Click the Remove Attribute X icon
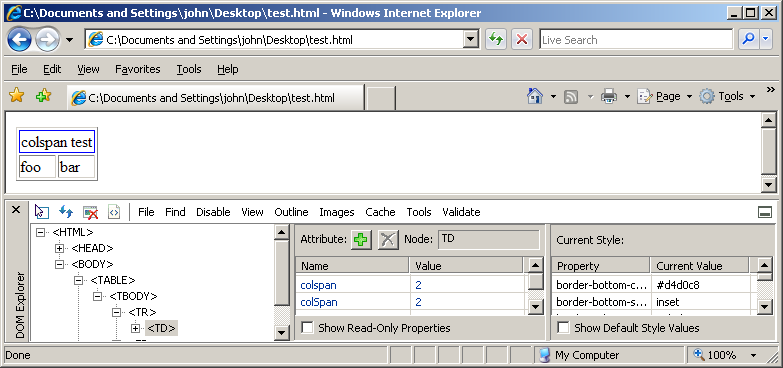The height and width of the screenshot is (368, 783). 388,240
